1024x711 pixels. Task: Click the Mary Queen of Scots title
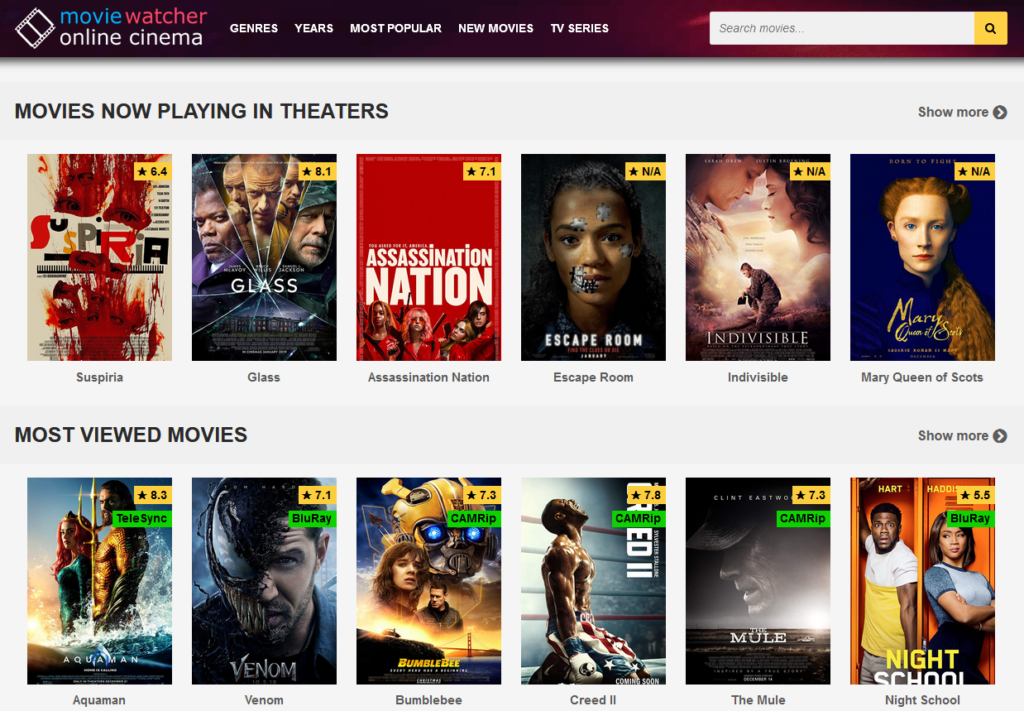pyautogui.click(x=922, y=377)
